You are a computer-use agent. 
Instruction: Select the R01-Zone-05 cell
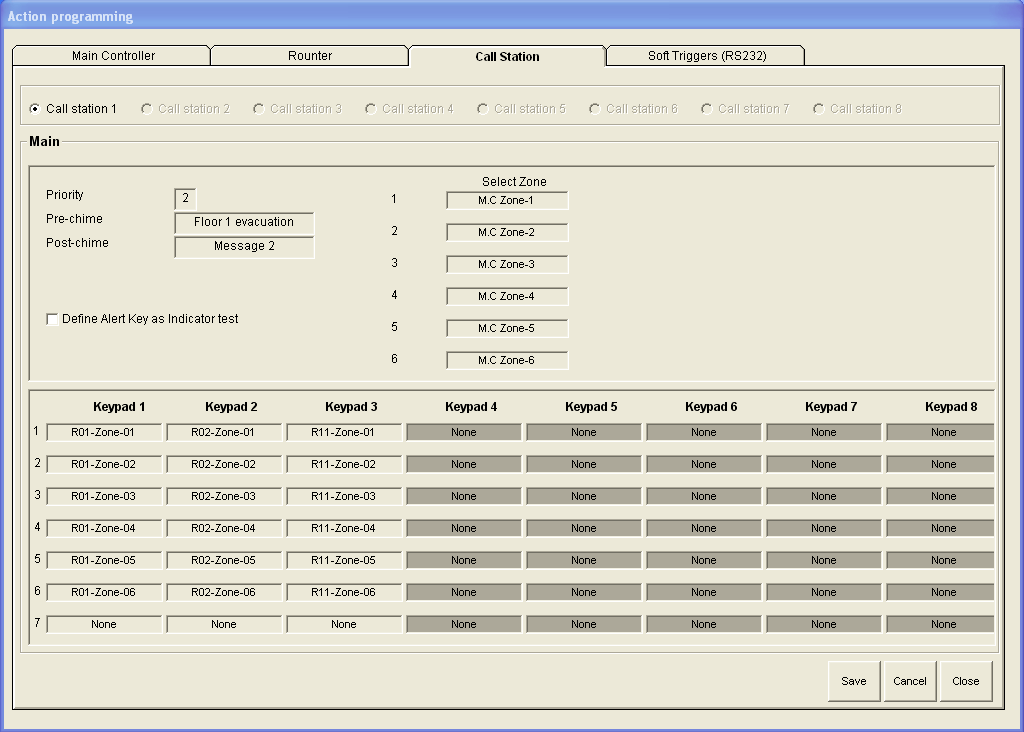pyautogui.click(x=104, y=560)
